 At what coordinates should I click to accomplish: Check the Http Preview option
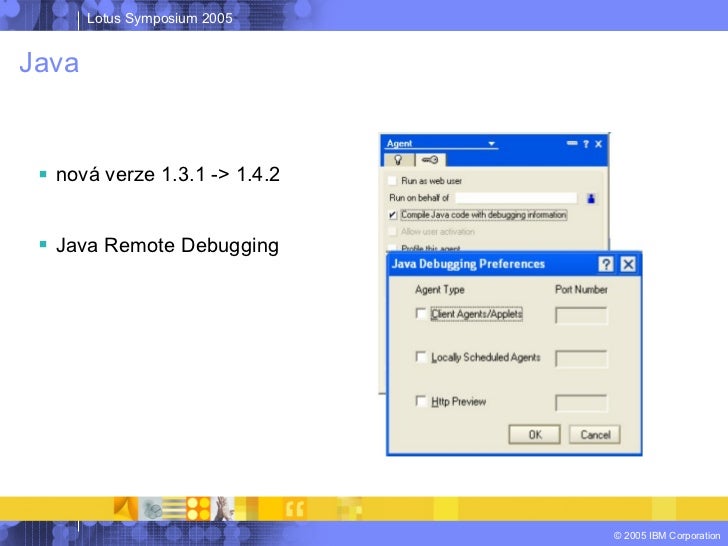pyautogui.click(x=421, y=401)
